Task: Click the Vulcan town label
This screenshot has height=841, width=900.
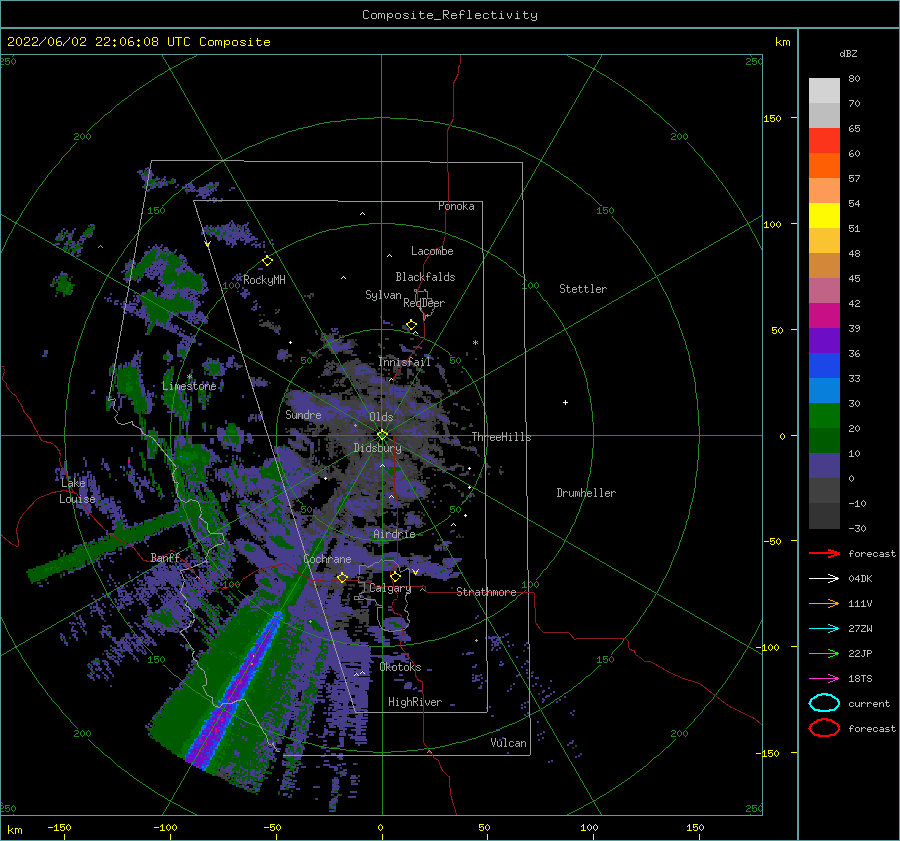Action: [x=509, y=743]
